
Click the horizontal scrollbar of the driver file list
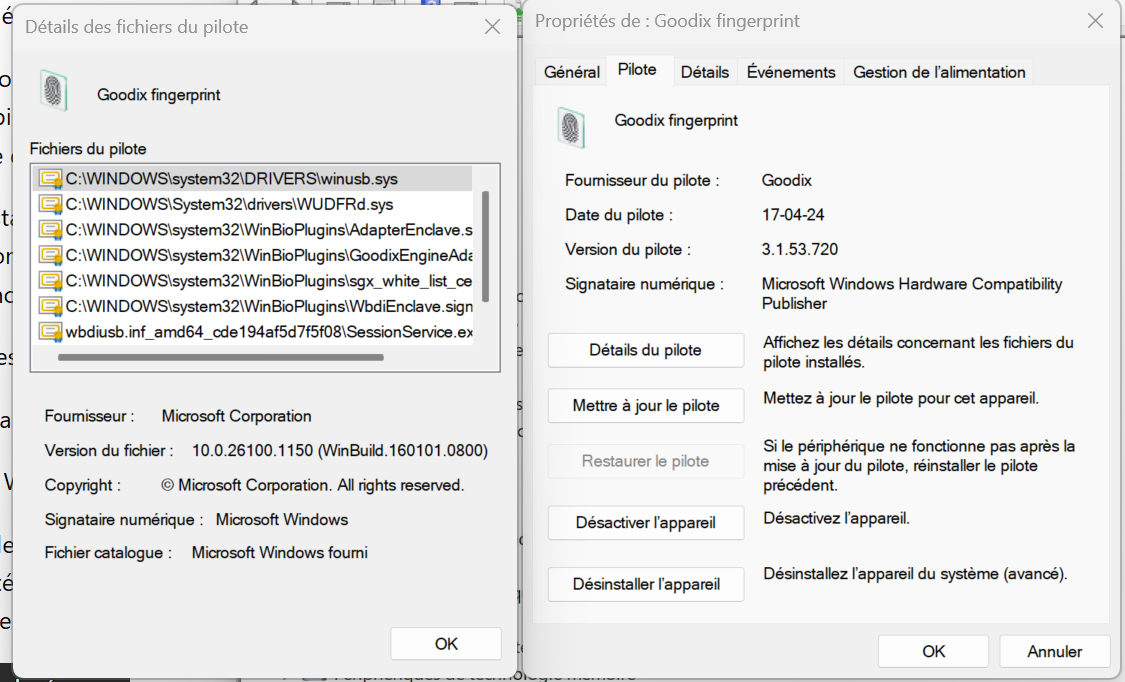click(221, 357)
